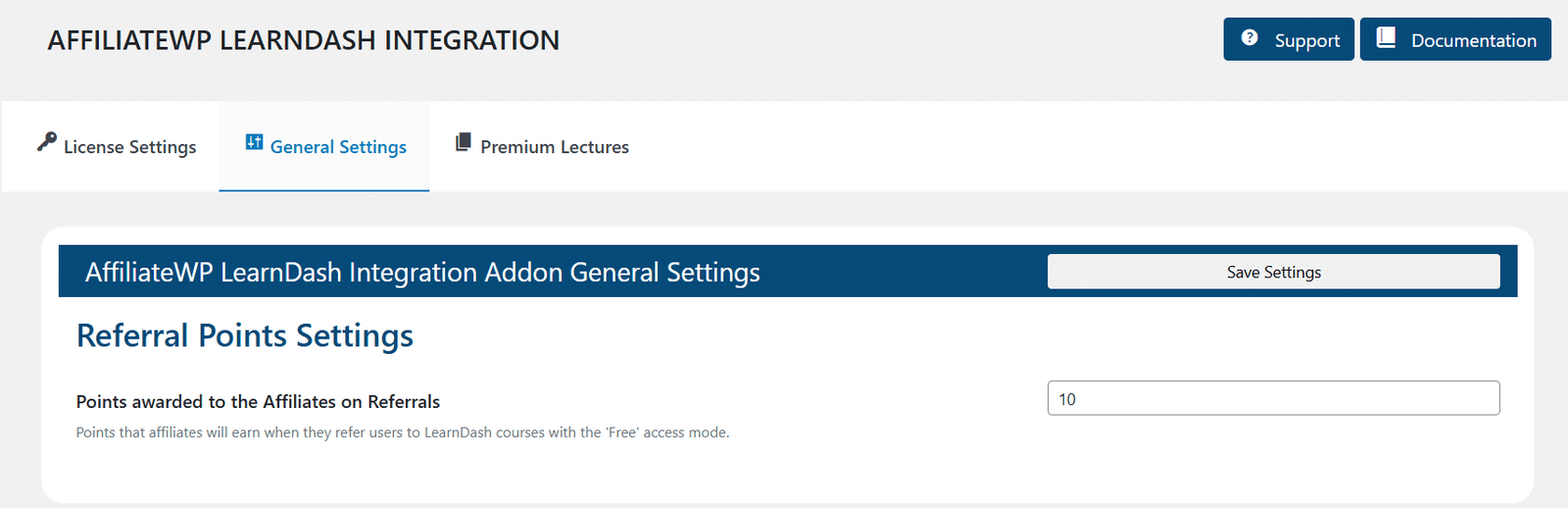Click the book icon beside Premium Lectures
The width and height of the screenshot is (1568, 508).
464,142
